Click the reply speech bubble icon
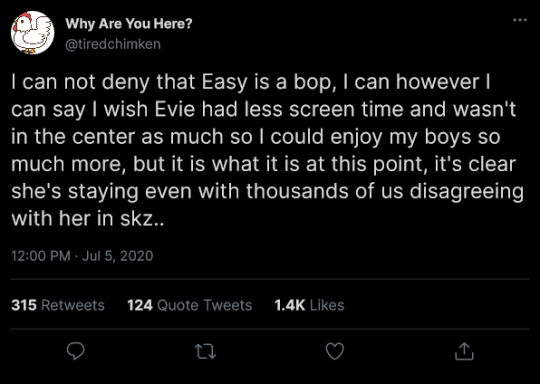The image size is (540, 384). click(x=75, y=352)
